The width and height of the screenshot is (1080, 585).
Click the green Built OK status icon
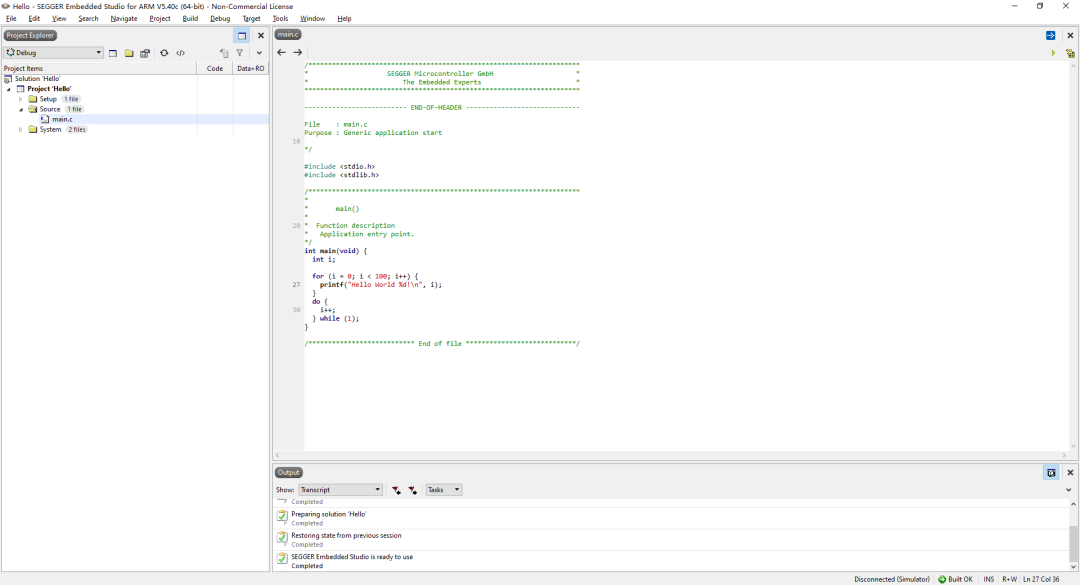tap(942, 579)
